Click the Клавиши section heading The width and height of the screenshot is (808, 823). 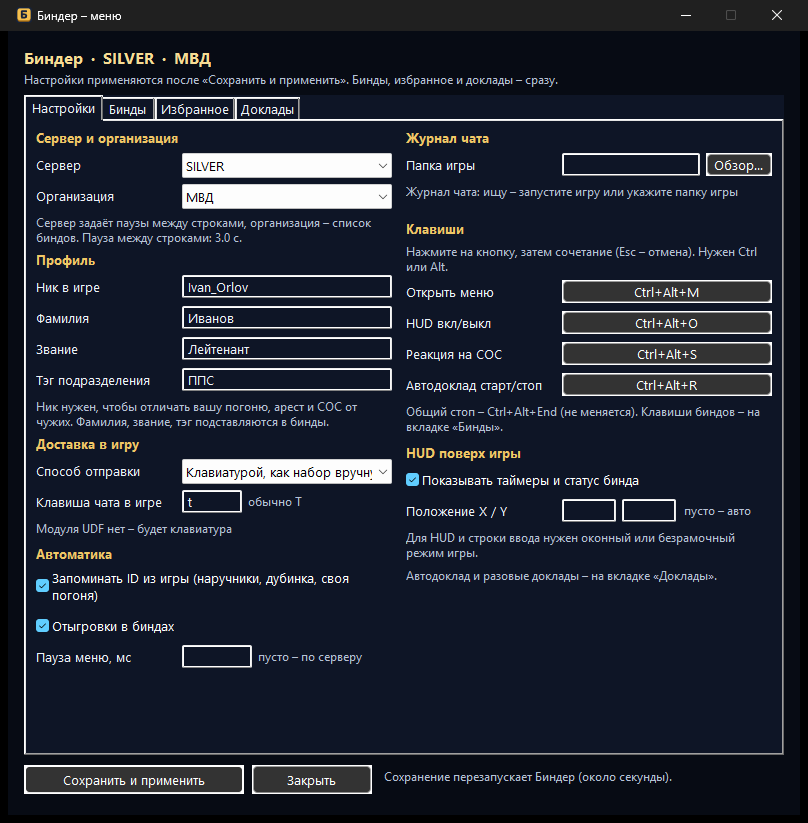coord(435,229)
